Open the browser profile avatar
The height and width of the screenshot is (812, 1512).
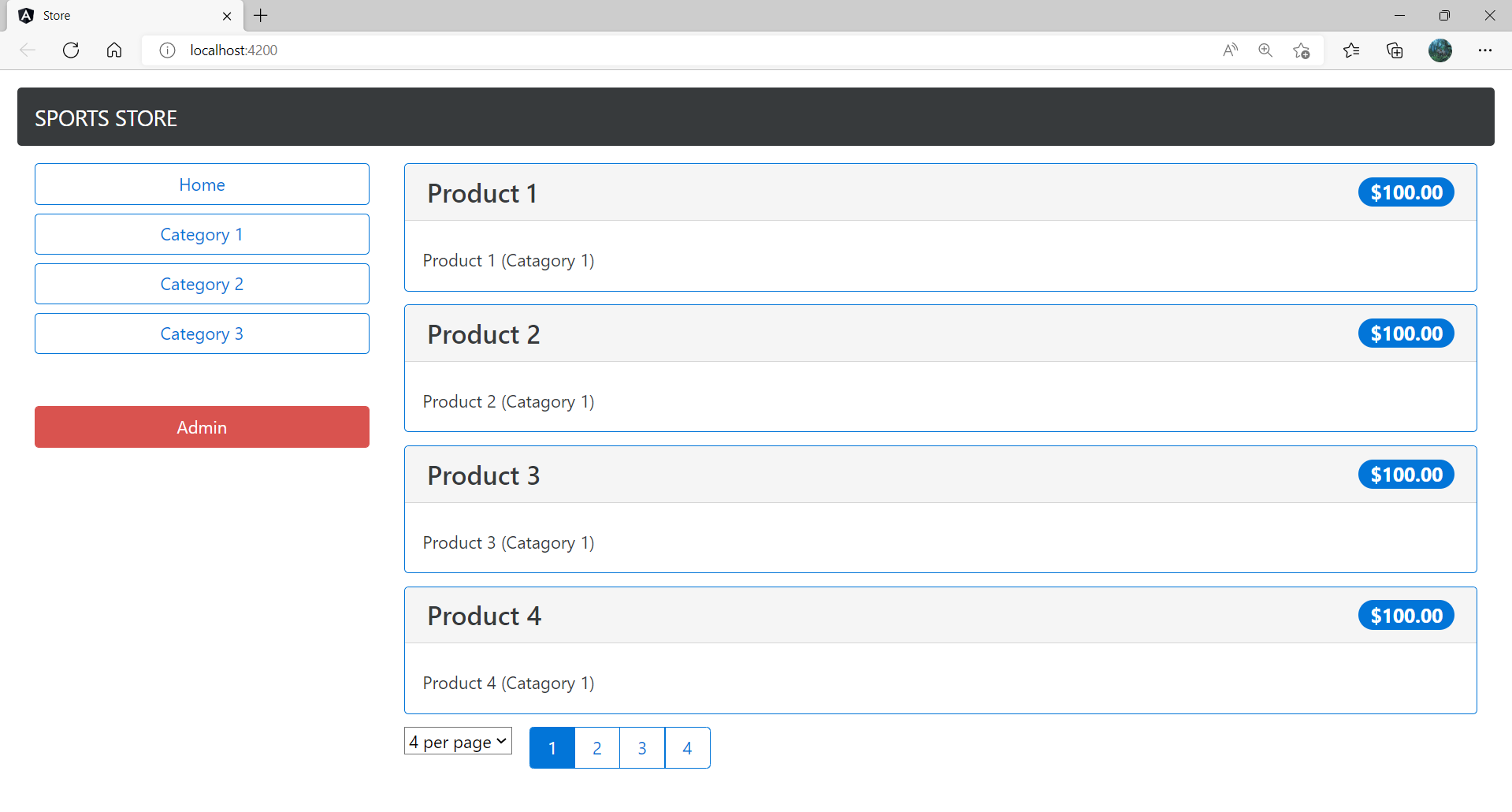(x=1440, y=50)
